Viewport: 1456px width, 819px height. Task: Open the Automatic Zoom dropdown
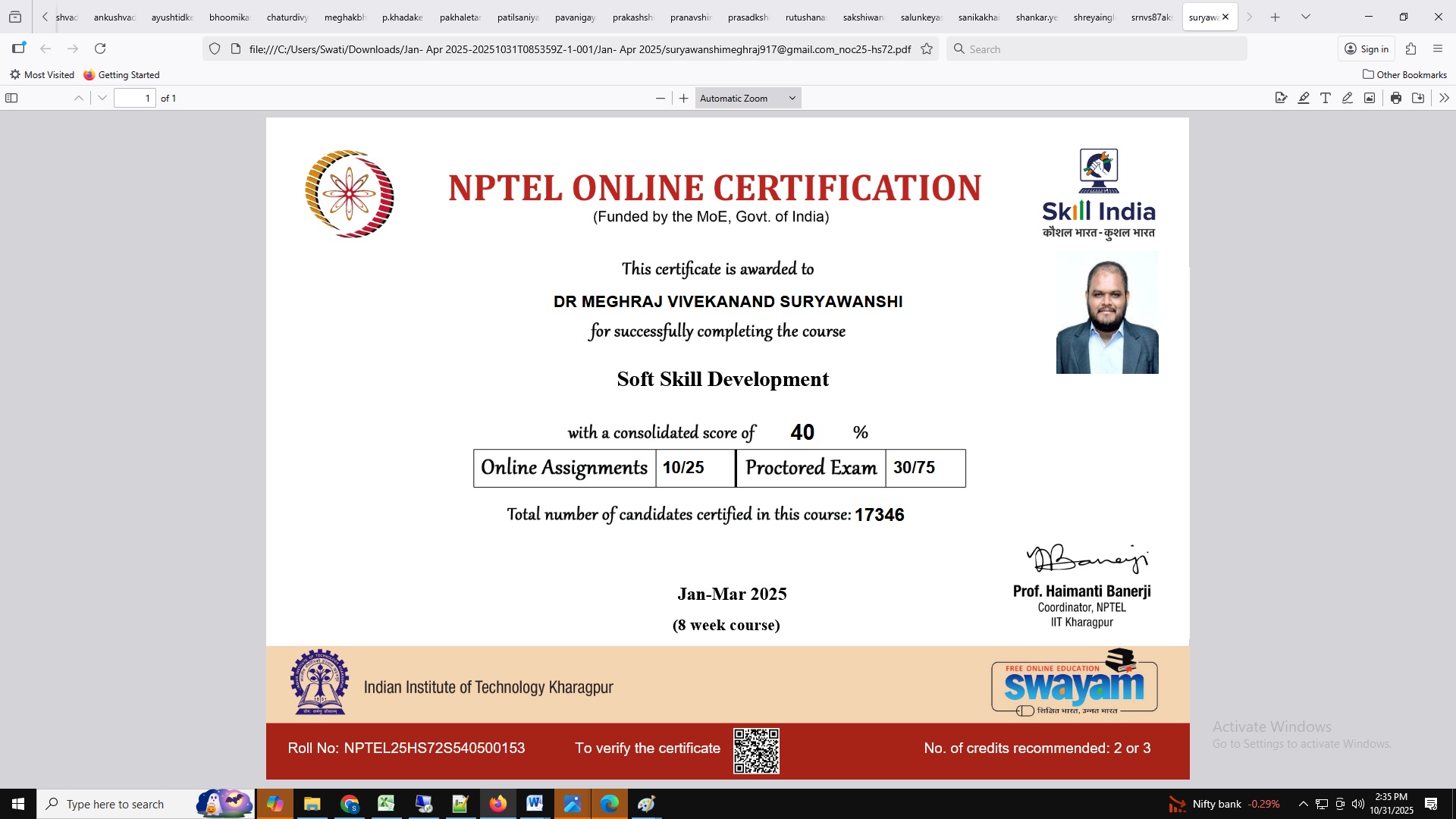point(748,98)
